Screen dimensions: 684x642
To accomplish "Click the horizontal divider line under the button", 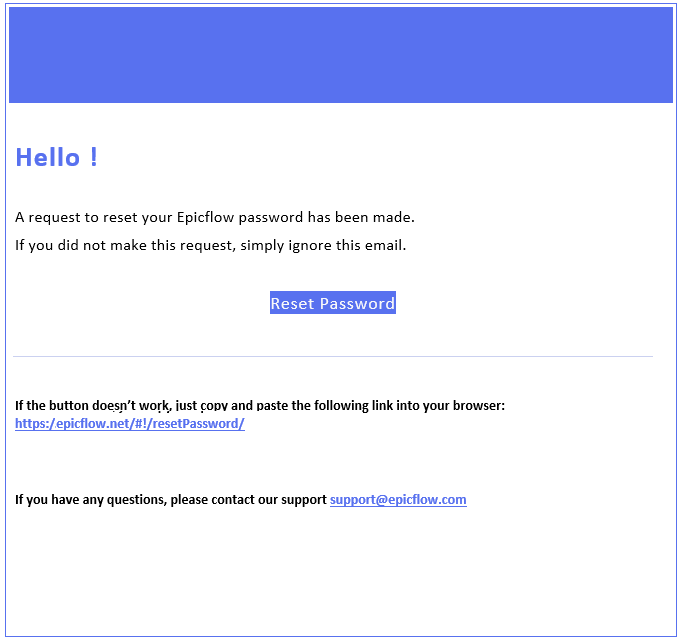I will pyautogui.click(x=333, y=356).
